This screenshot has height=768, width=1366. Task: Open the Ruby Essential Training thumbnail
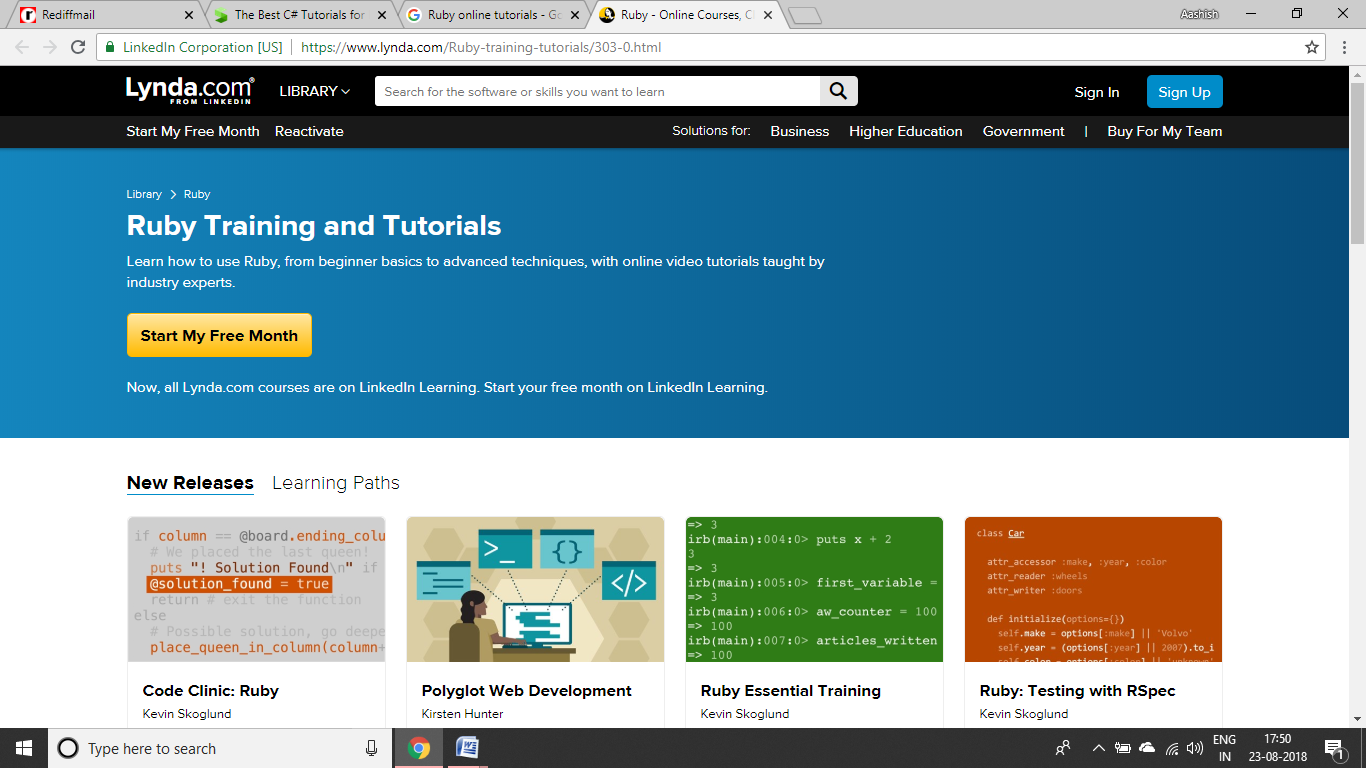click(x=814, y=589)
